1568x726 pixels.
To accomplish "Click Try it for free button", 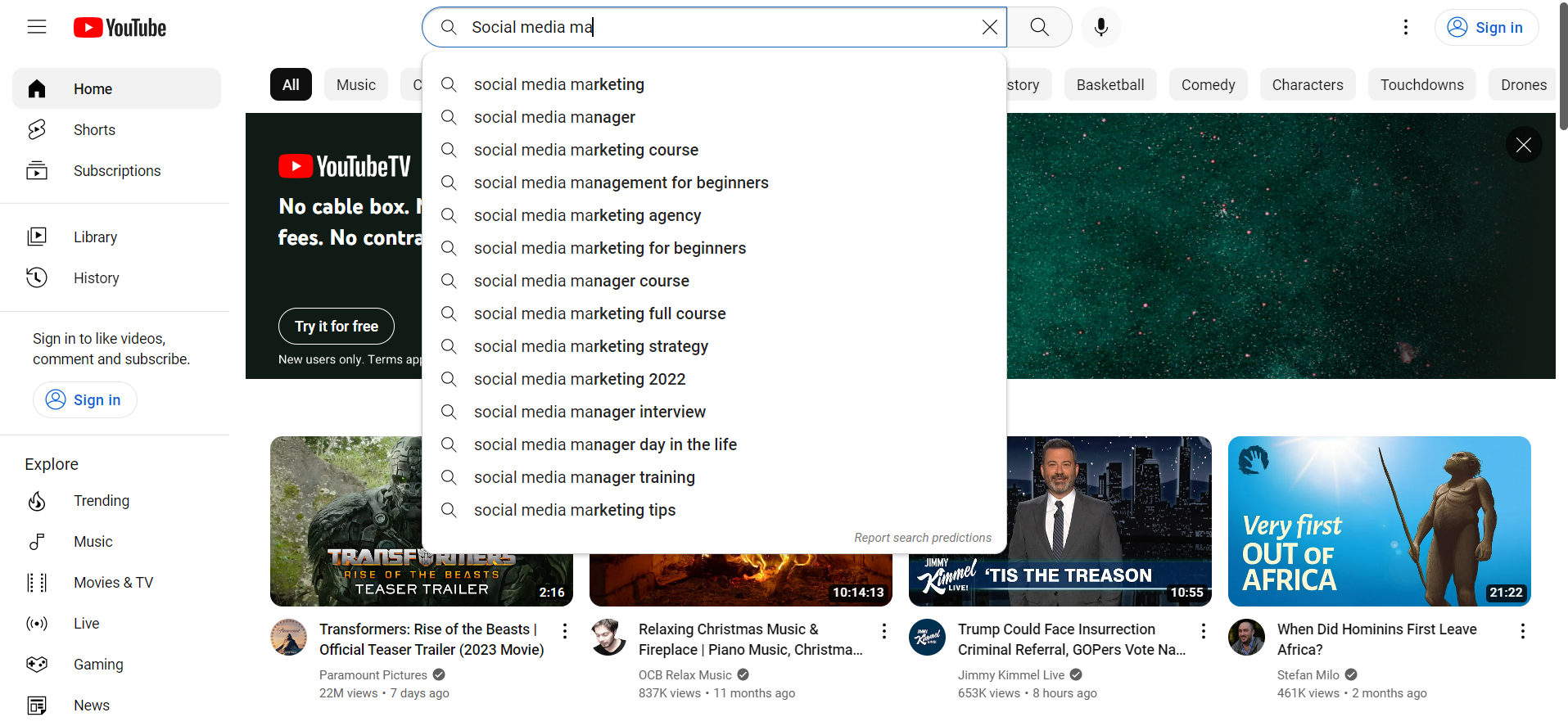I will pyautogui.click(x=337, y=326).
